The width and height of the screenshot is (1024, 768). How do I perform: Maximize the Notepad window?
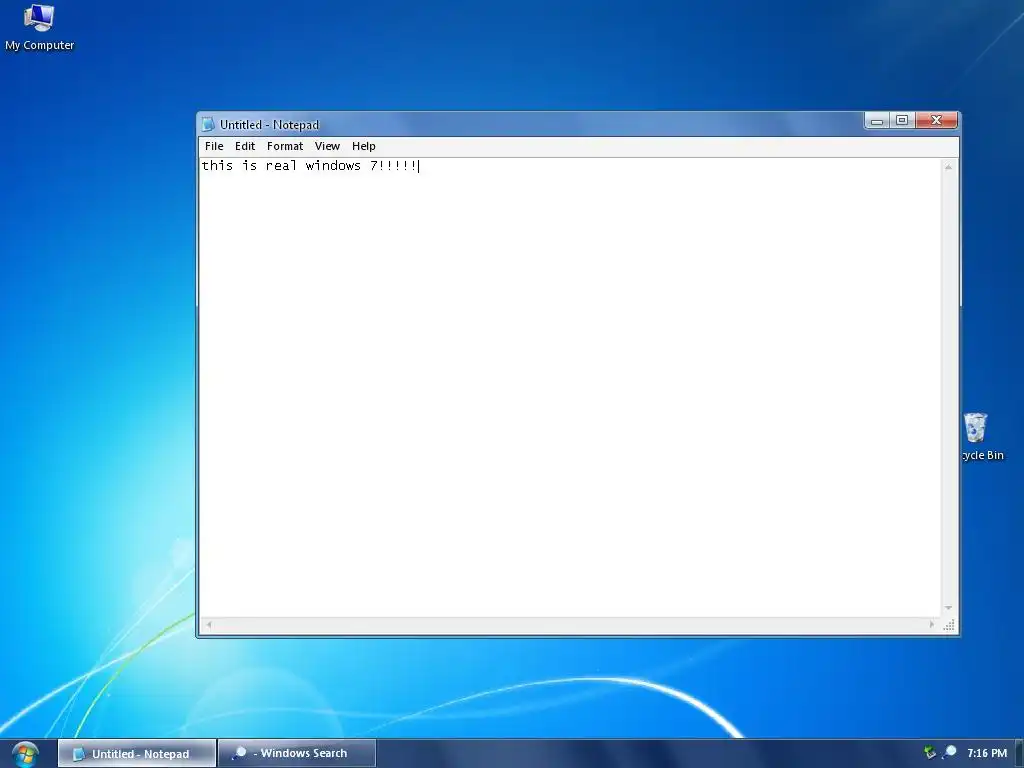point(902,121)
